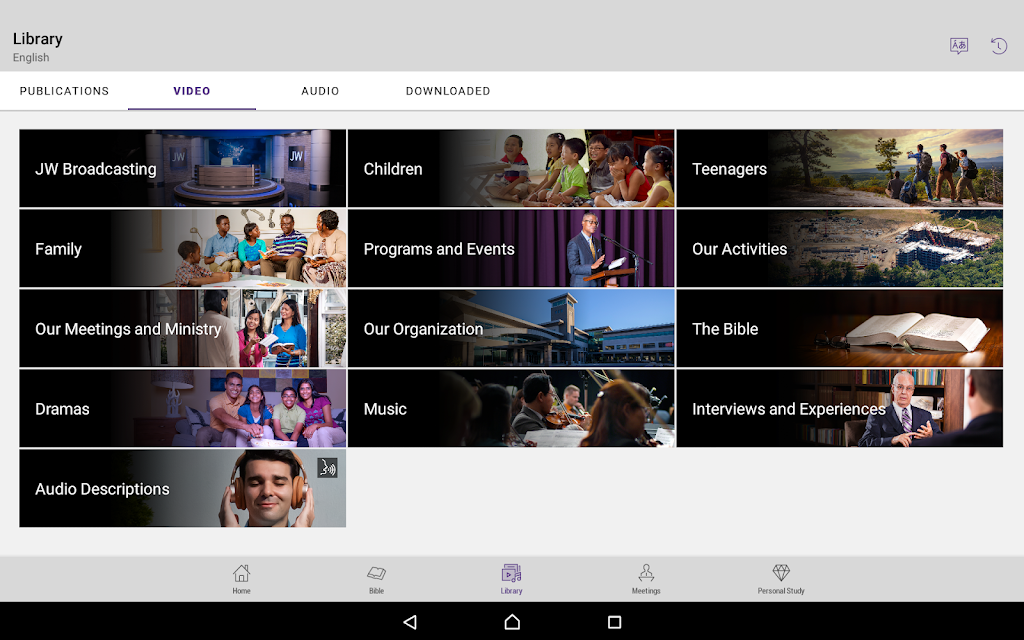
Task: Select Audio Descriptions category tile
Action: (182, 488)
